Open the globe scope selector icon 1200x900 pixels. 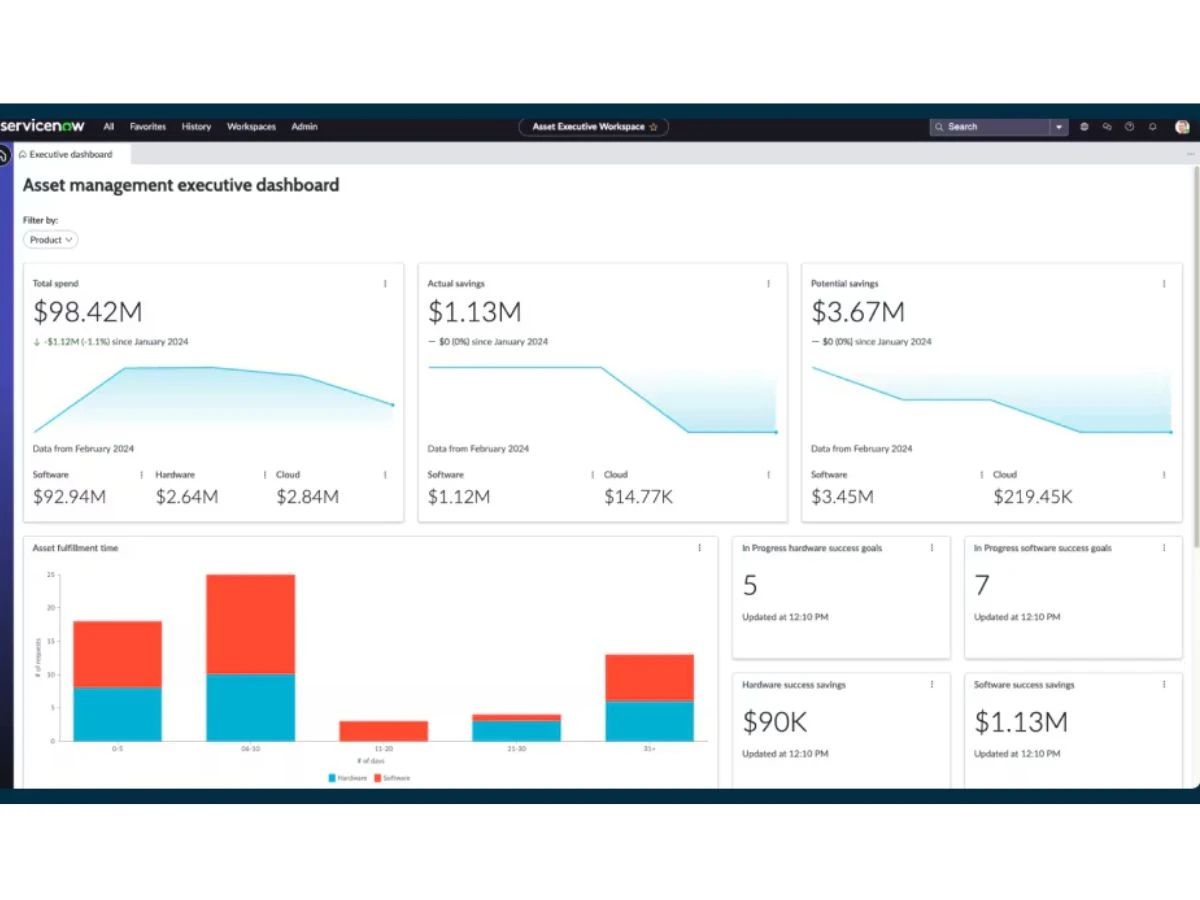click(x=1085, y=127)
